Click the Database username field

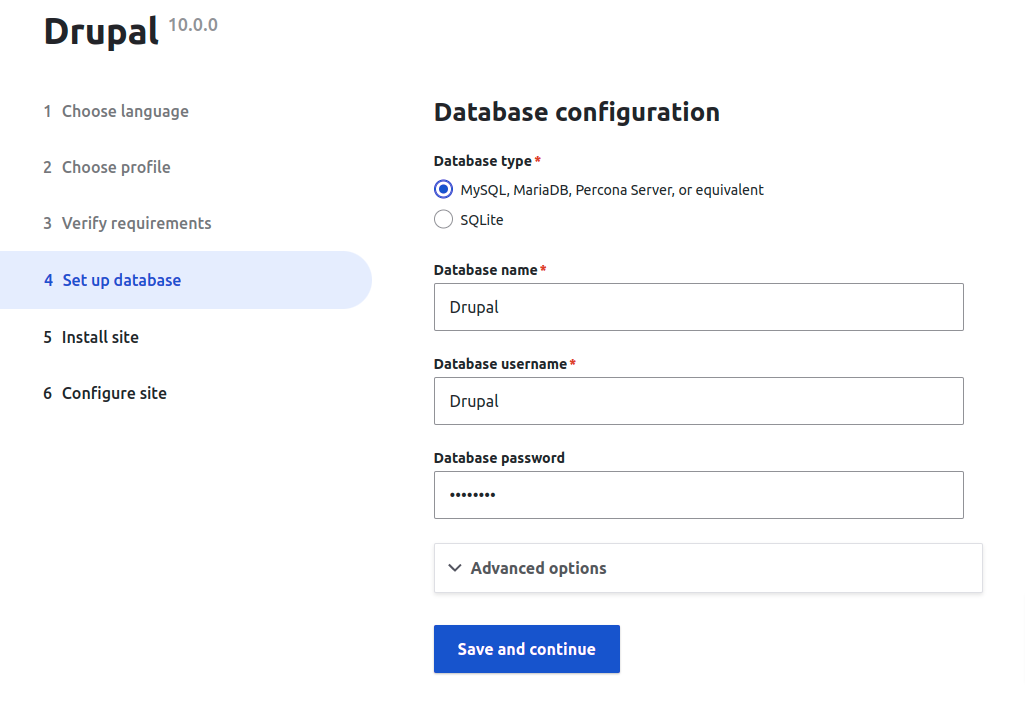coord(698,401)
